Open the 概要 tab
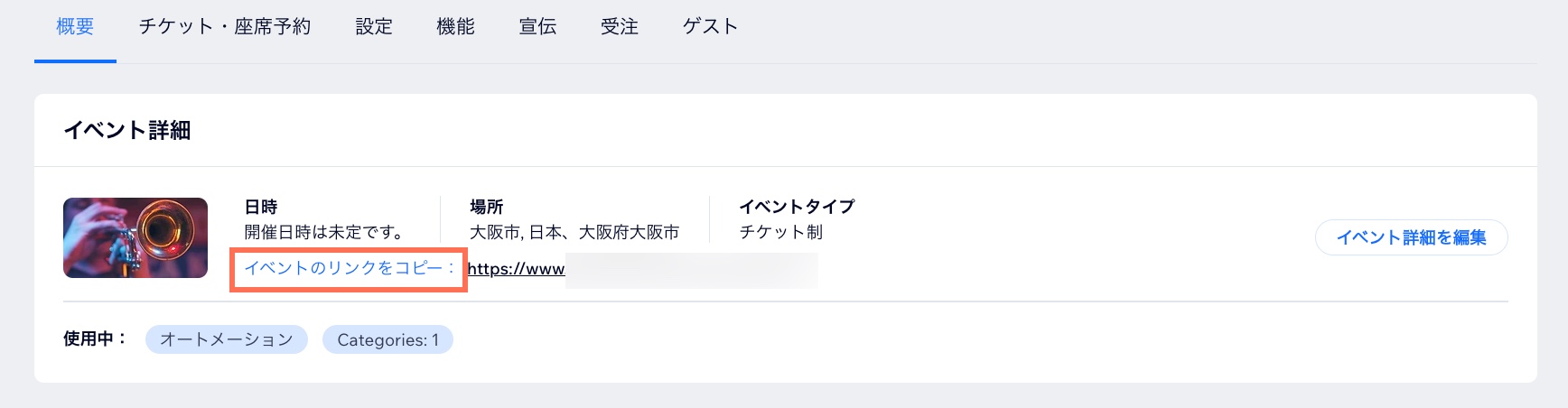 pyautogui.click(x=75, y=27)
